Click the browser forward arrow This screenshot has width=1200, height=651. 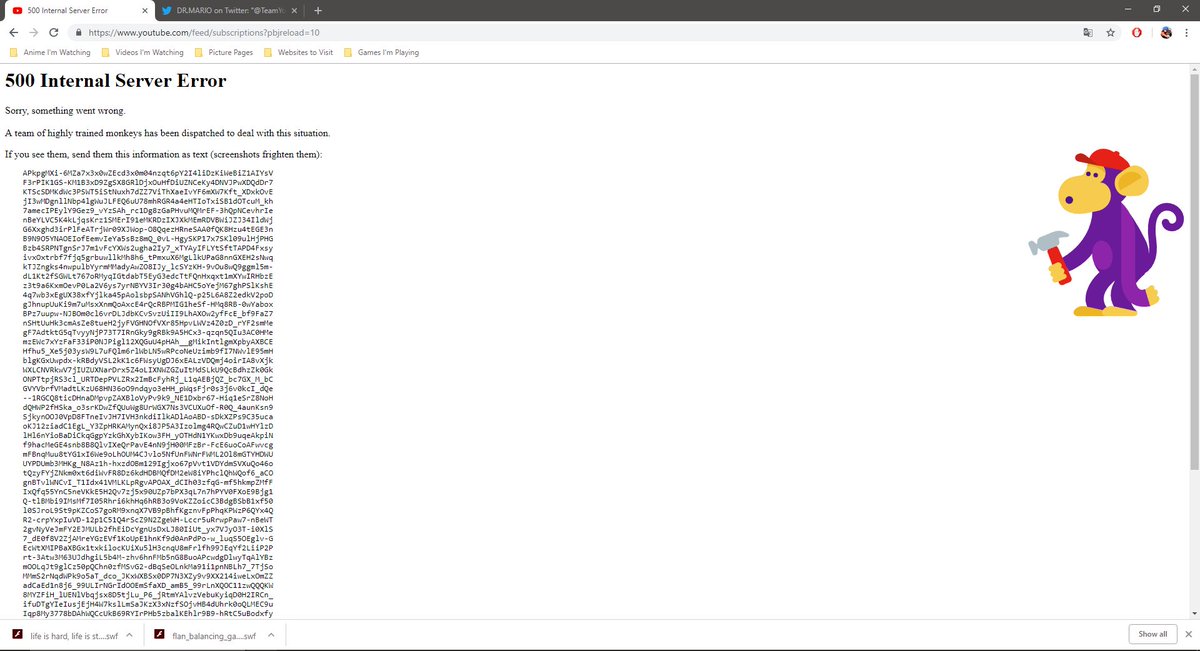36,32
